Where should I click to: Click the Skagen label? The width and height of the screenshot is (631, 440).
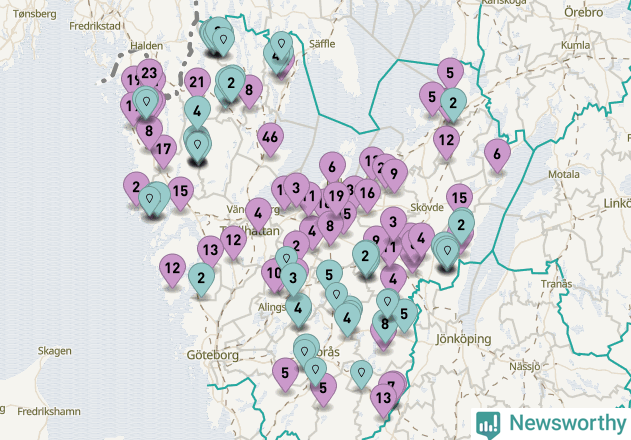(55, 351)
